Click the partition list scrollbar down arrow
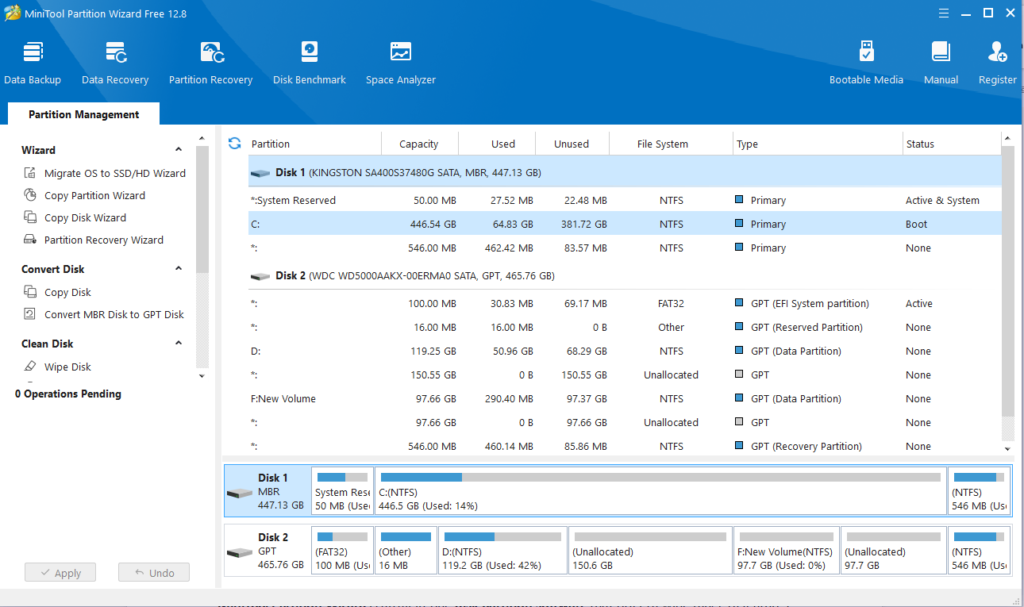Image resolution: width=1024 pixels, height=607 pixels. 1008,449
